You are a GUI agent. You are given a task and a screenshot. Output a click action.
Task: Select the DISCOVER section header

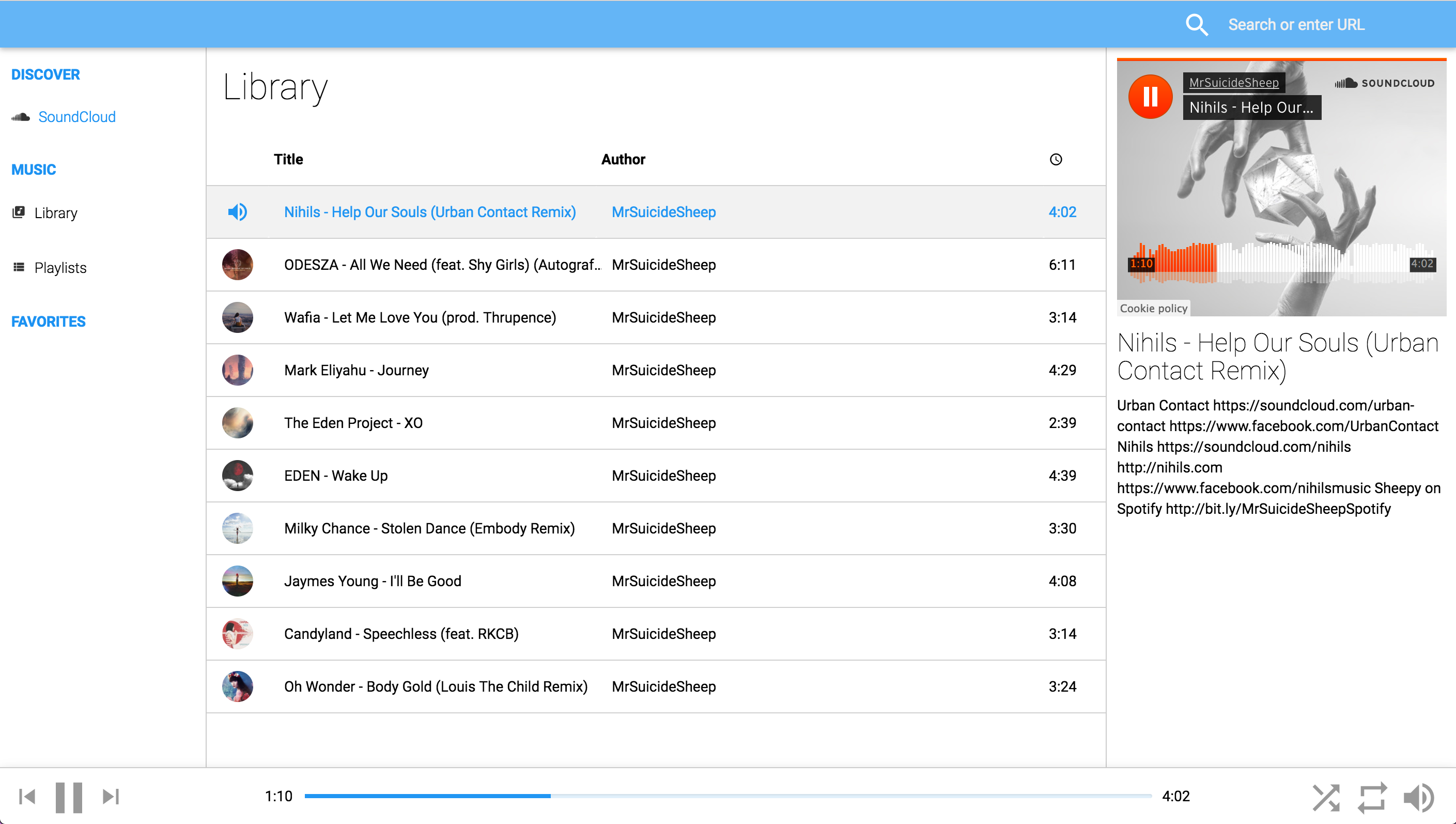(46, 74)
